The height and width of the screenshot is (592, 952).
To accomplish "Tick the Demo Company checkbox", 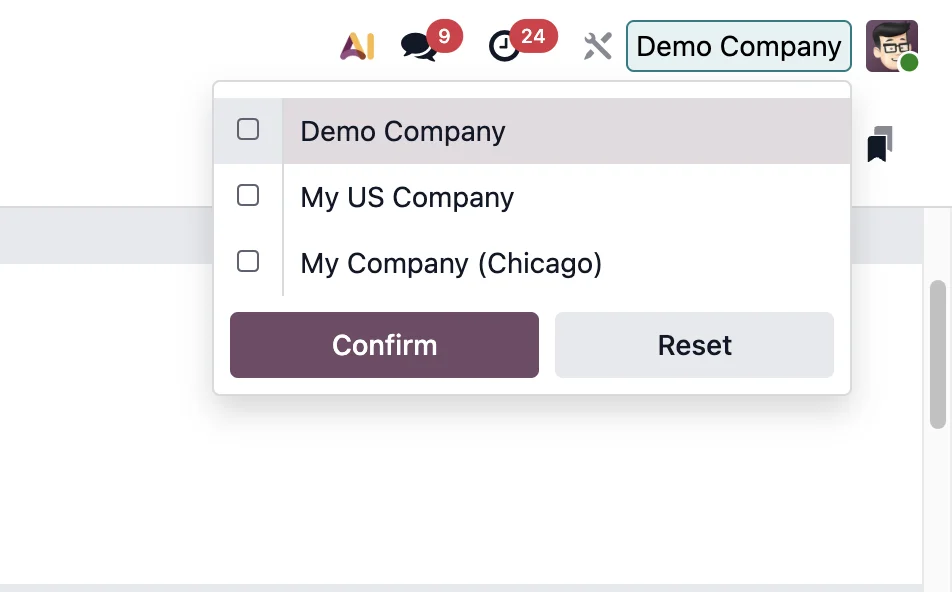I will click(248, 129).
